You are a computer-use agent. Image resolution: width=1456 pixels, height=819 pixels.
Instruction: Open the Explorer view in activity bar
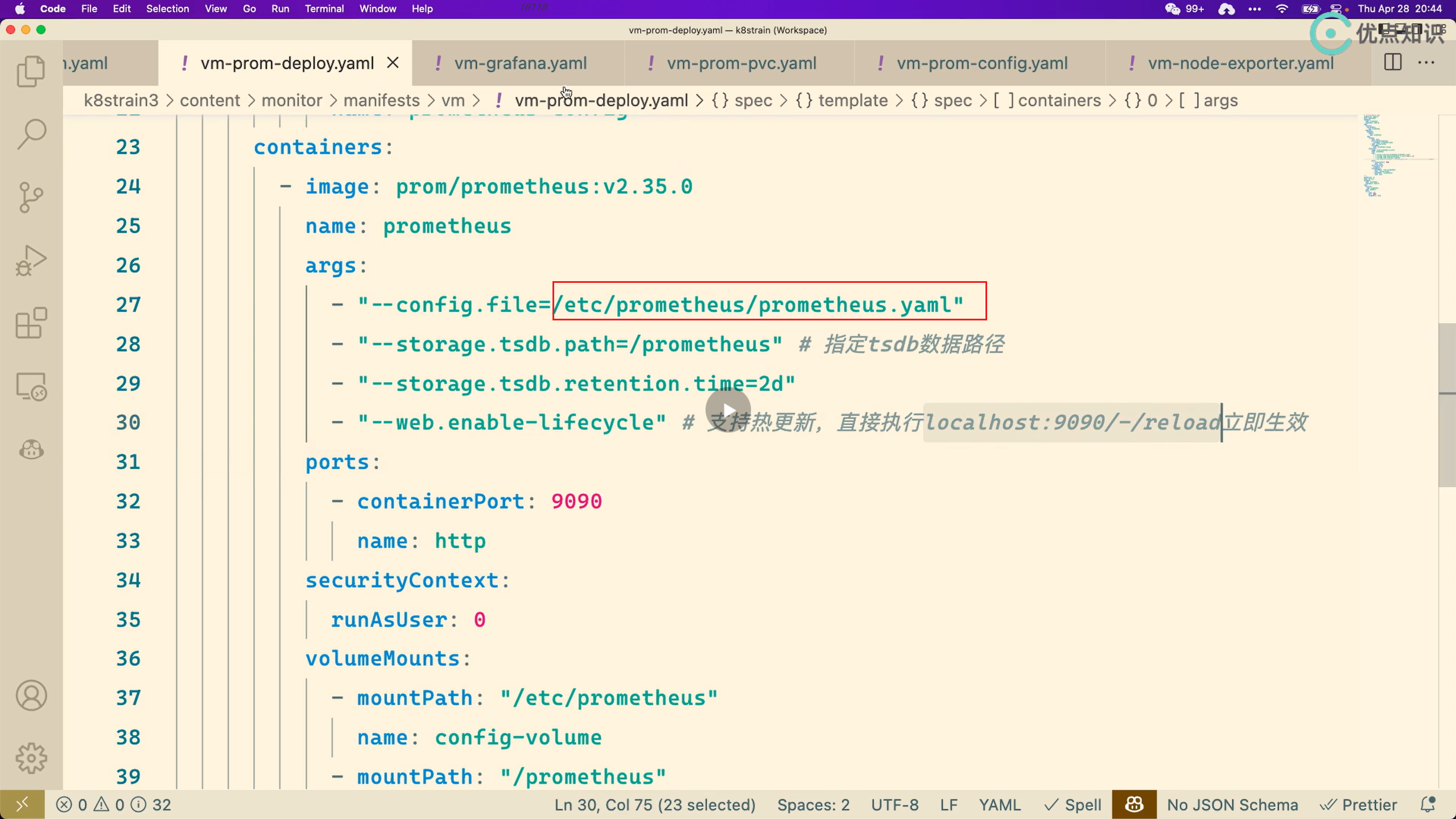tap(31, 72)
